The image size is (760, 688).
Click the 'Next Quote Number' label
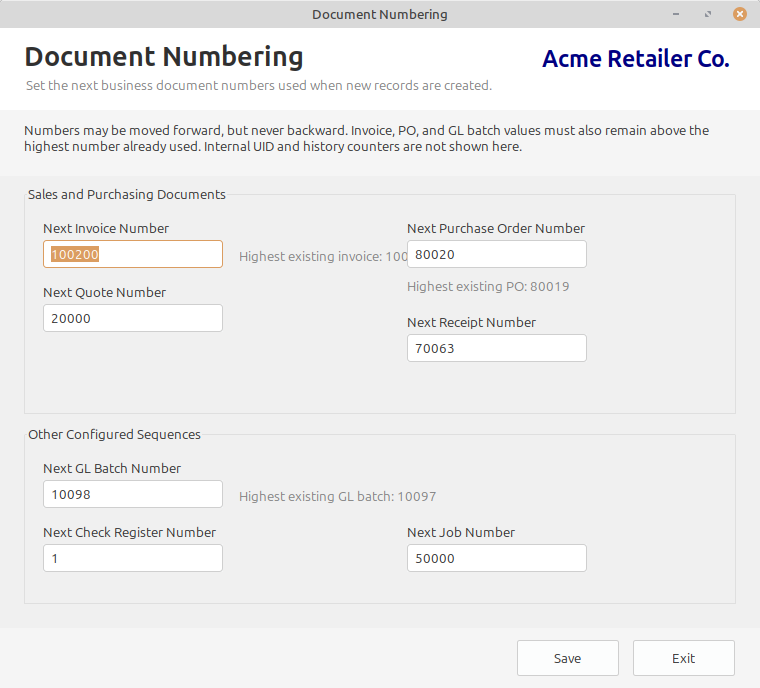click(x=105, y=292)
